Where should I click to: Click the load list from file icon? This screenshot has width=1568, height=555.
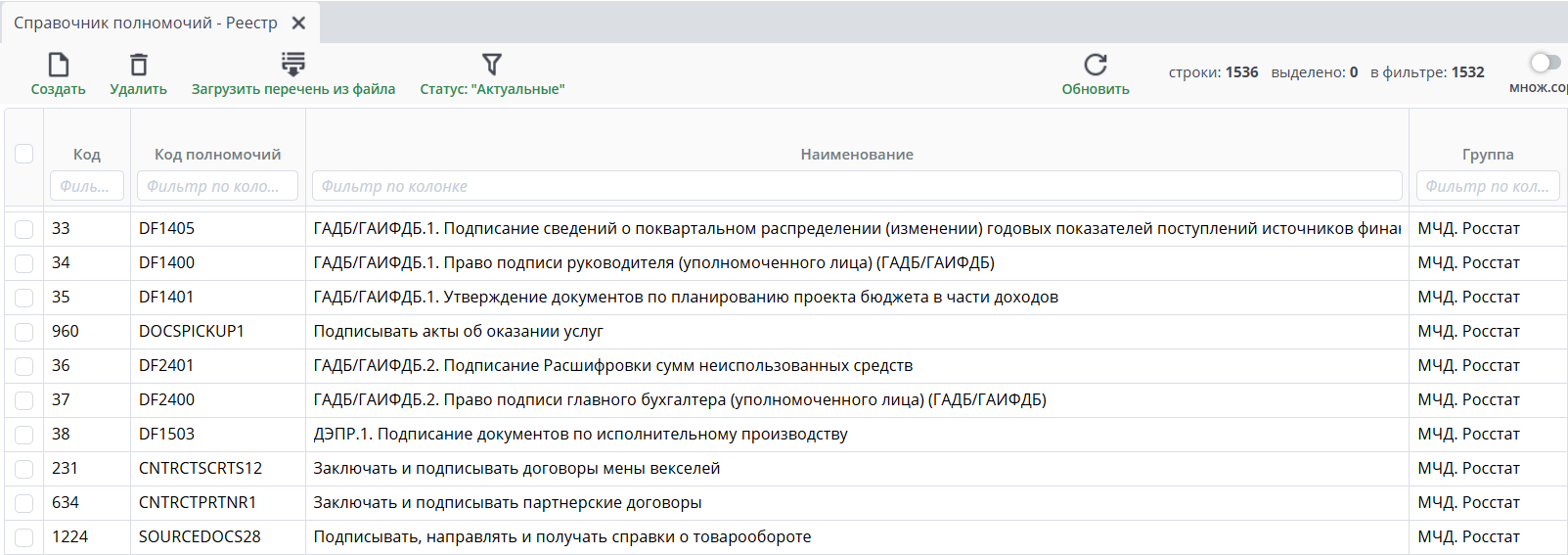(292, 65)
